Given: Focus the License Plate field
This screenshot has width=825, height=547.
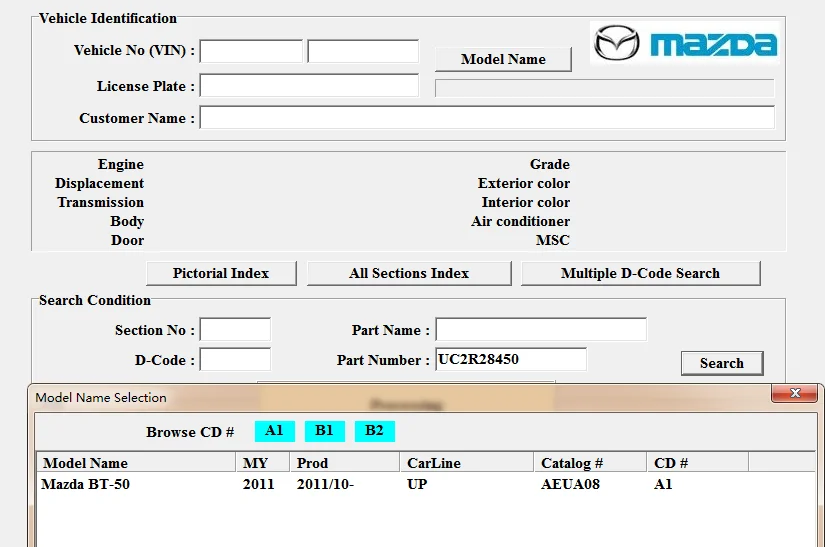Looking at the screenshot, I should point(309,86).
